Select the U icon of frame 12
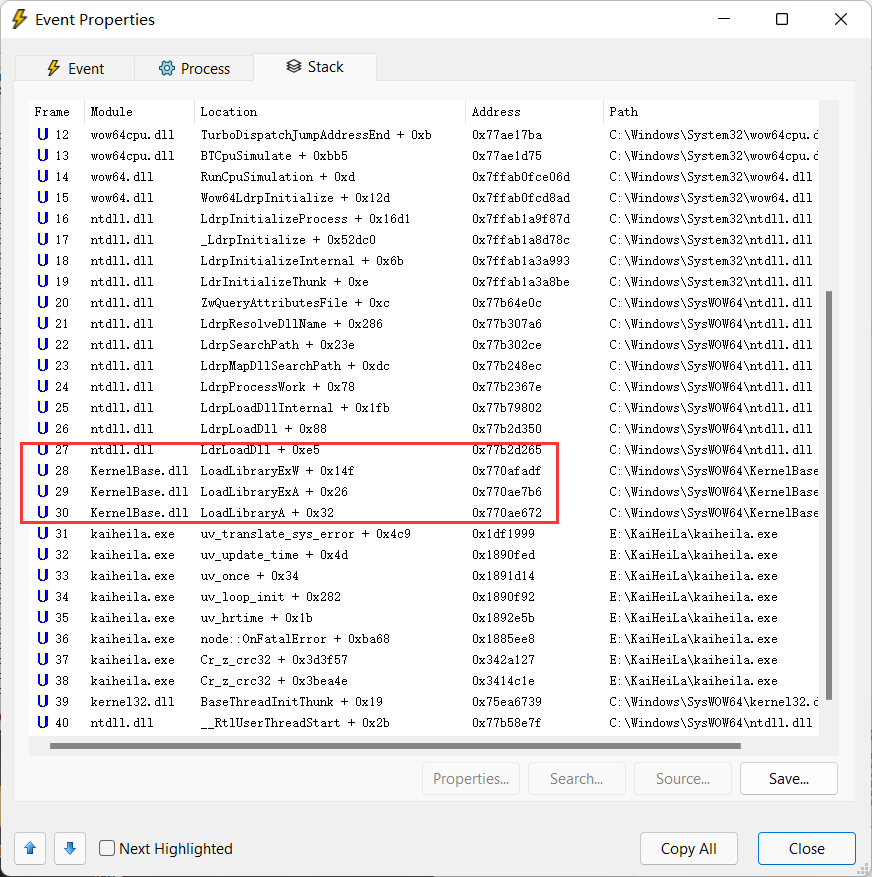This screenshot has height=877, width=872. click(43, 134)
